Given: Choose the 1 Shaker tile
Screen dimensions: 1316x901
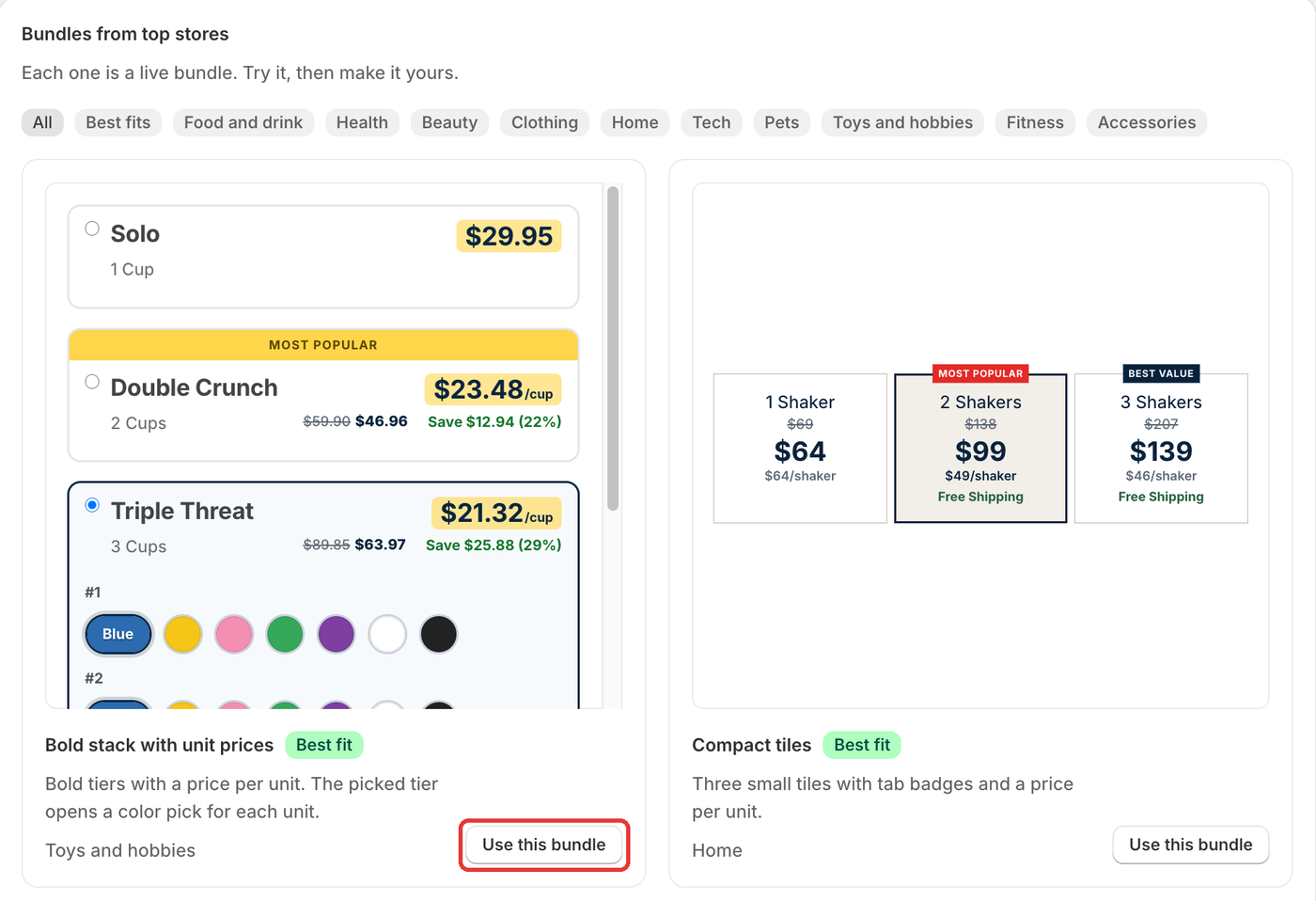Looking at the screenshot, I should (800, 448).
